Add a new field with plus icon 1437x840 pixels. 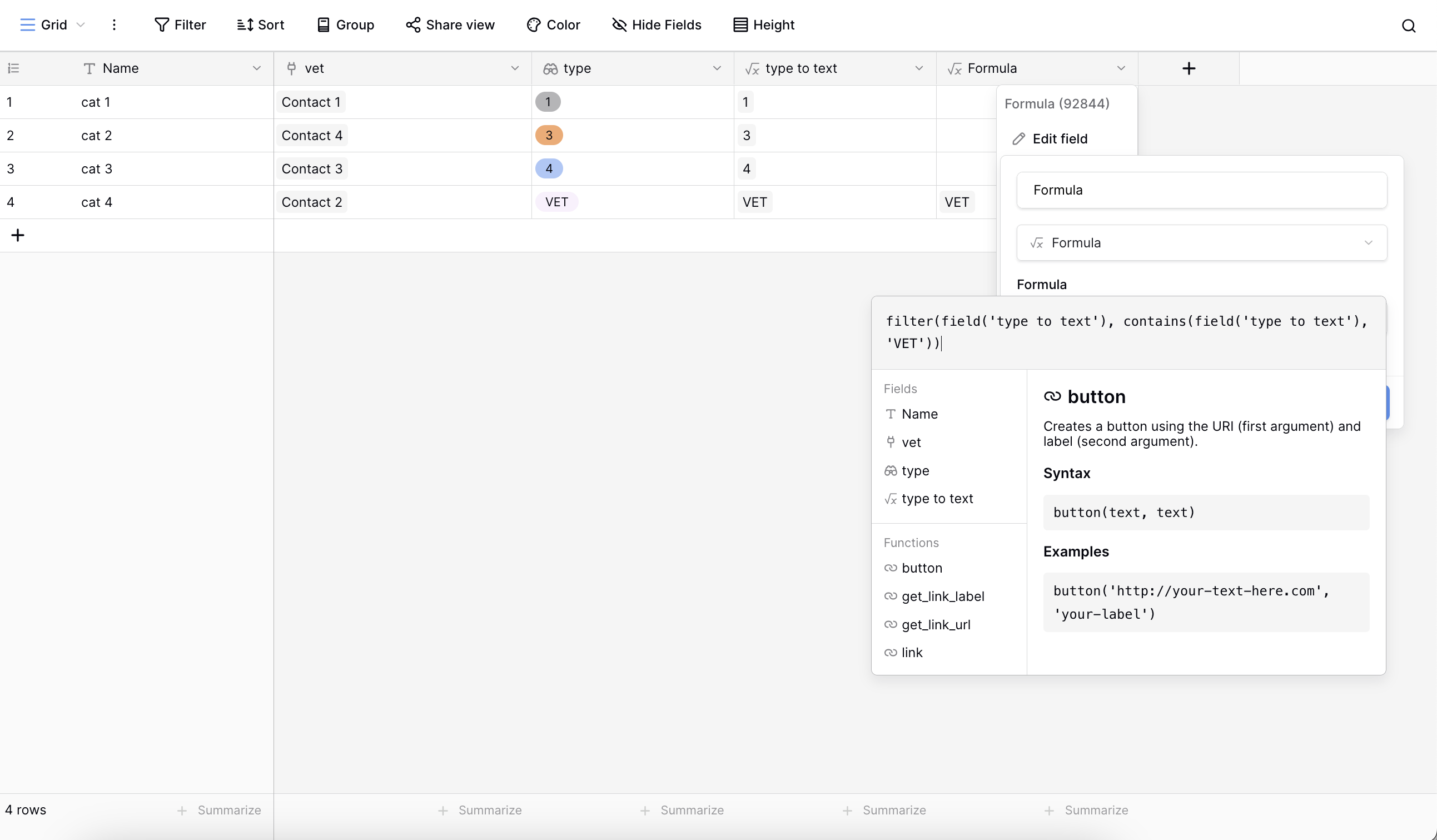tap(1189, 68)
